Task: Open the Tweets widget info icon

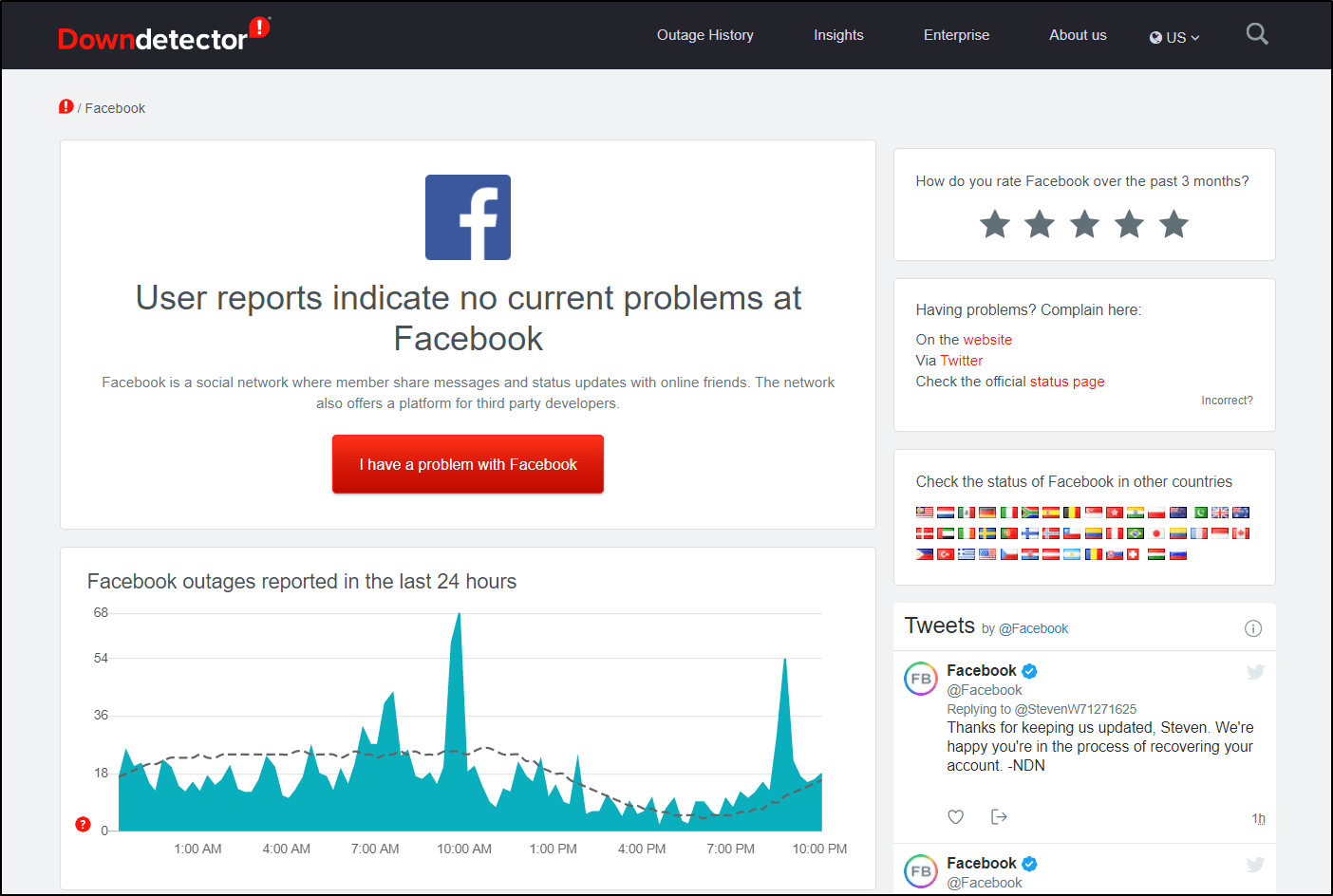Action: pos(1253,628)
